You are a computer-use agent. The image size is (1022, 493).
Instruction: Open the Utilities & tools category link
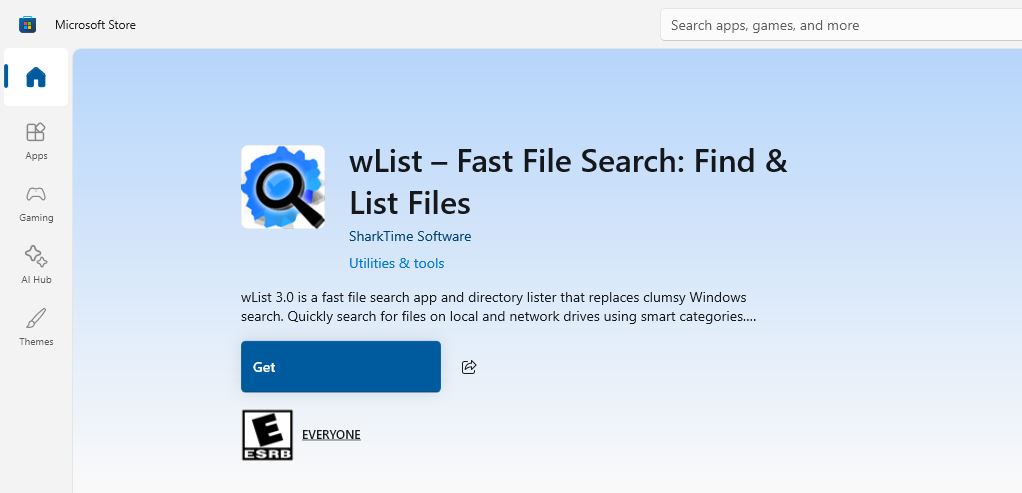pos(397,263)
